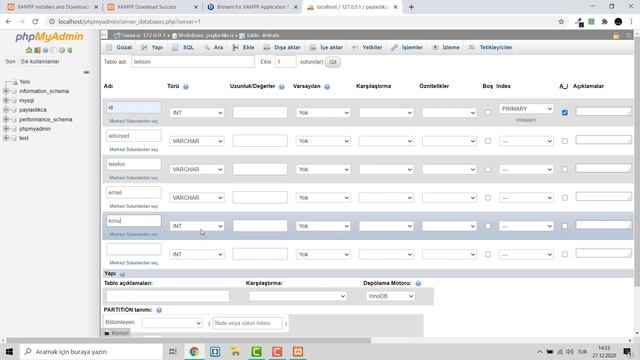The width and height of the screenshot is (640, 360).
Task: Open the Windows Start menu
Action: [x=9, y=351]
